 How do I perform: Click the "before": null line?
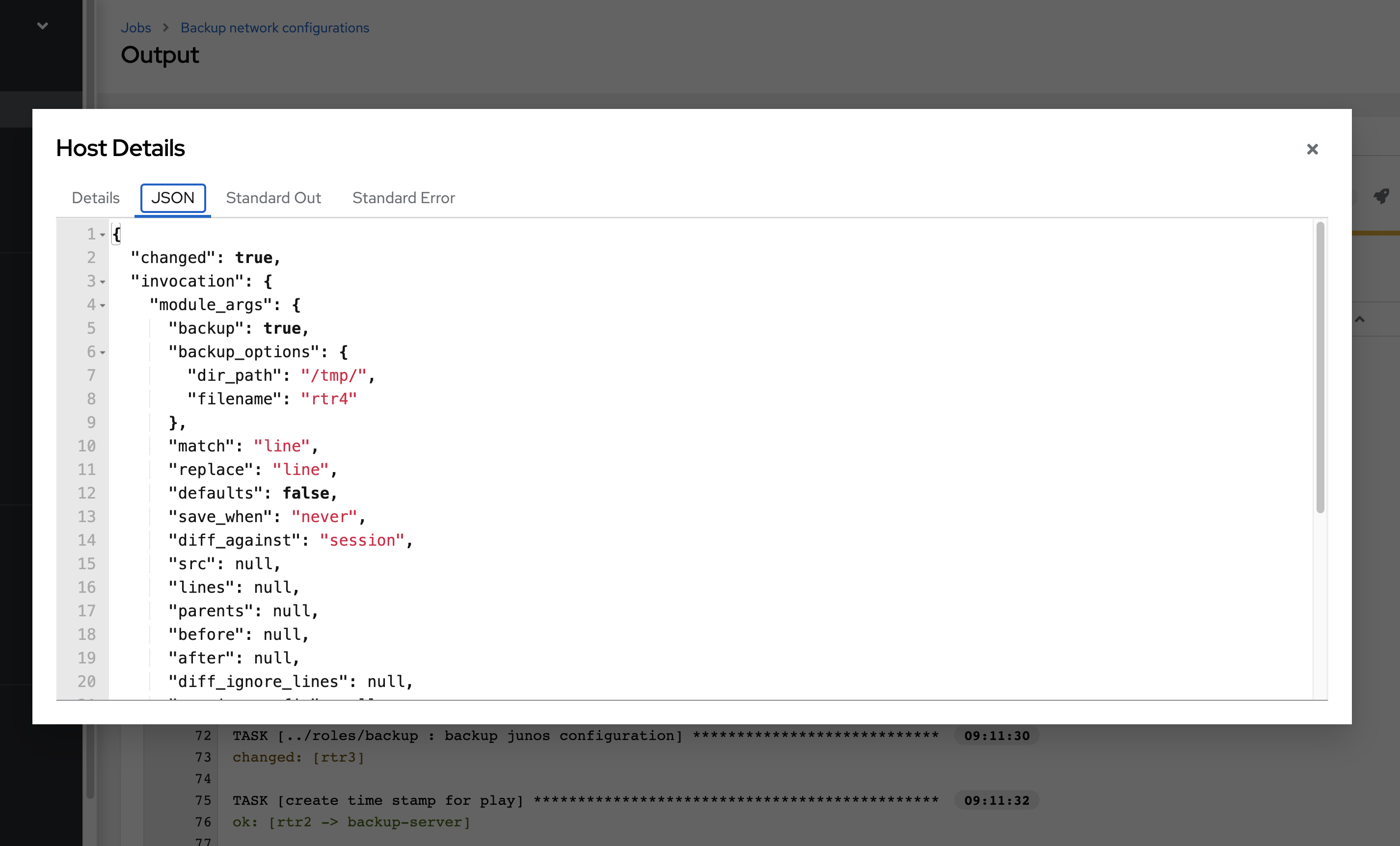pos(239,634)
